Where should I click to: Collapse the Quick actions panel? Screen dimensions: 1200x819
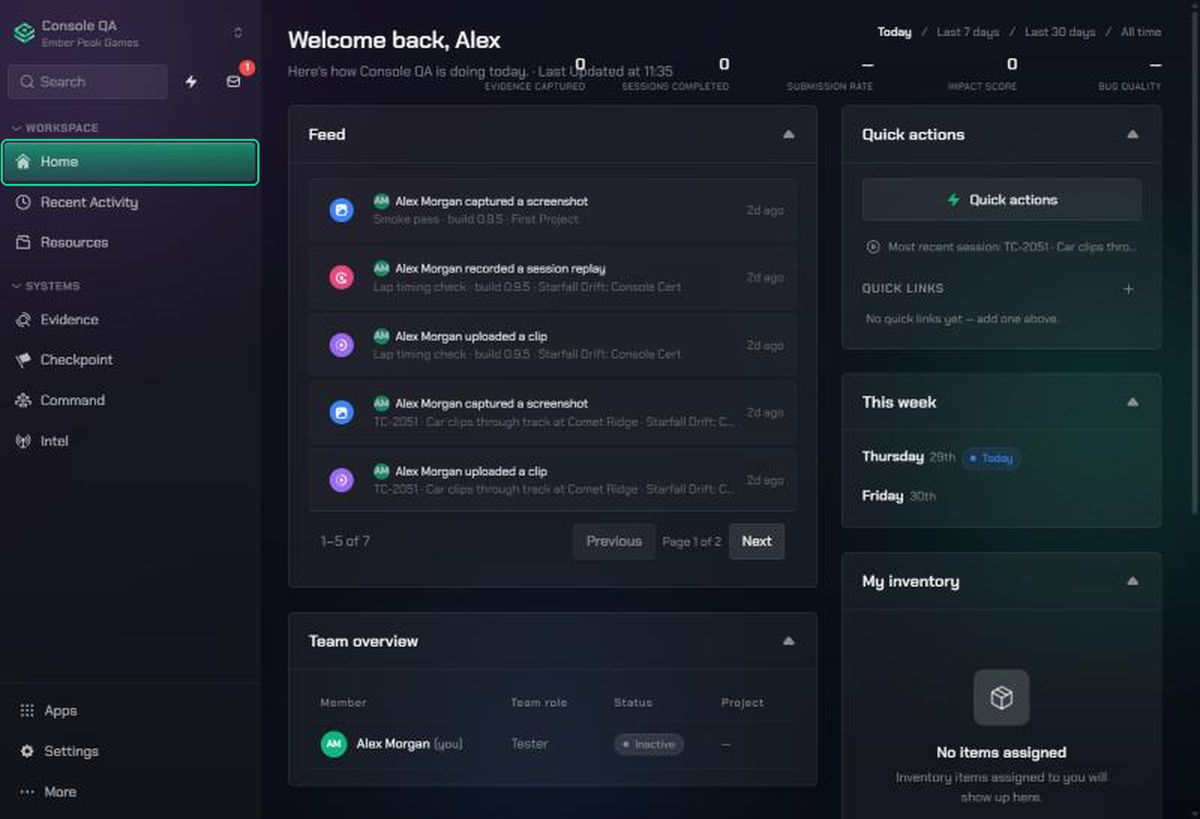point(1132,134)
